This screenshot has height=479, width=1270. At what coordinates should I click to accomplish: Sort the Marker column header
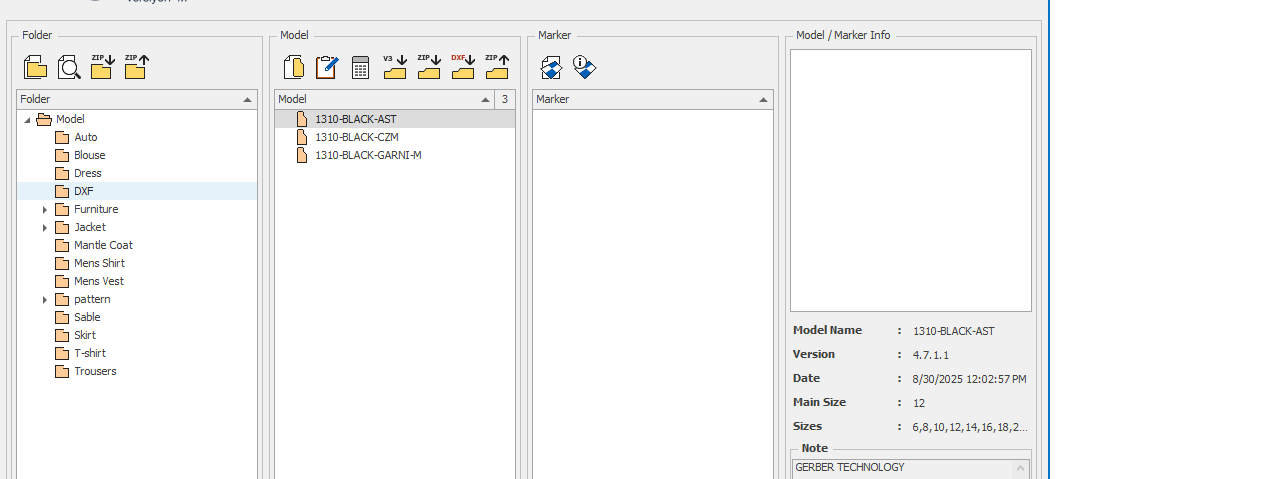click(652, 99)
